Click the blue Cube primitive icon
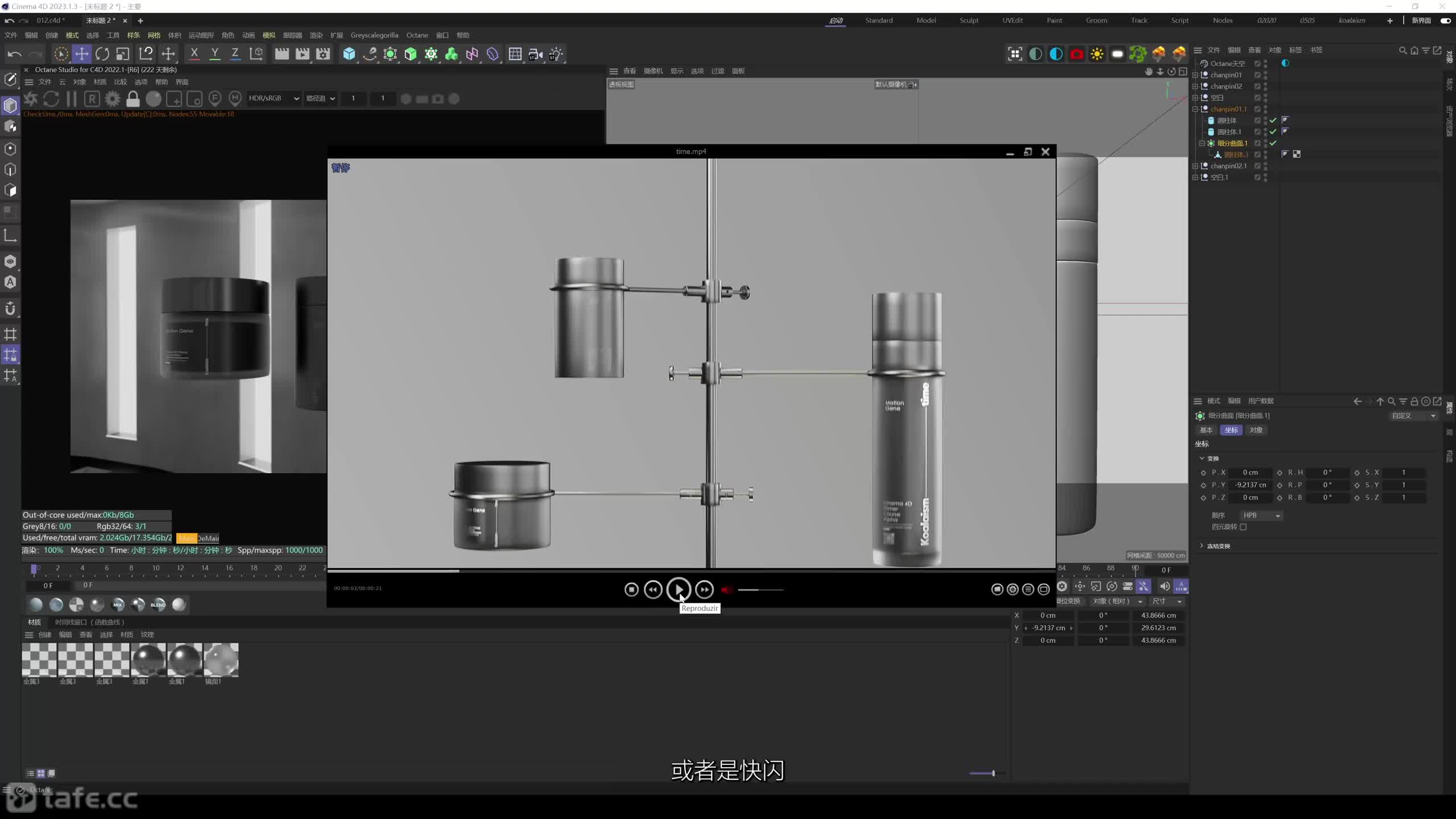Screen dimensions: 1456x819 [349, 54]
